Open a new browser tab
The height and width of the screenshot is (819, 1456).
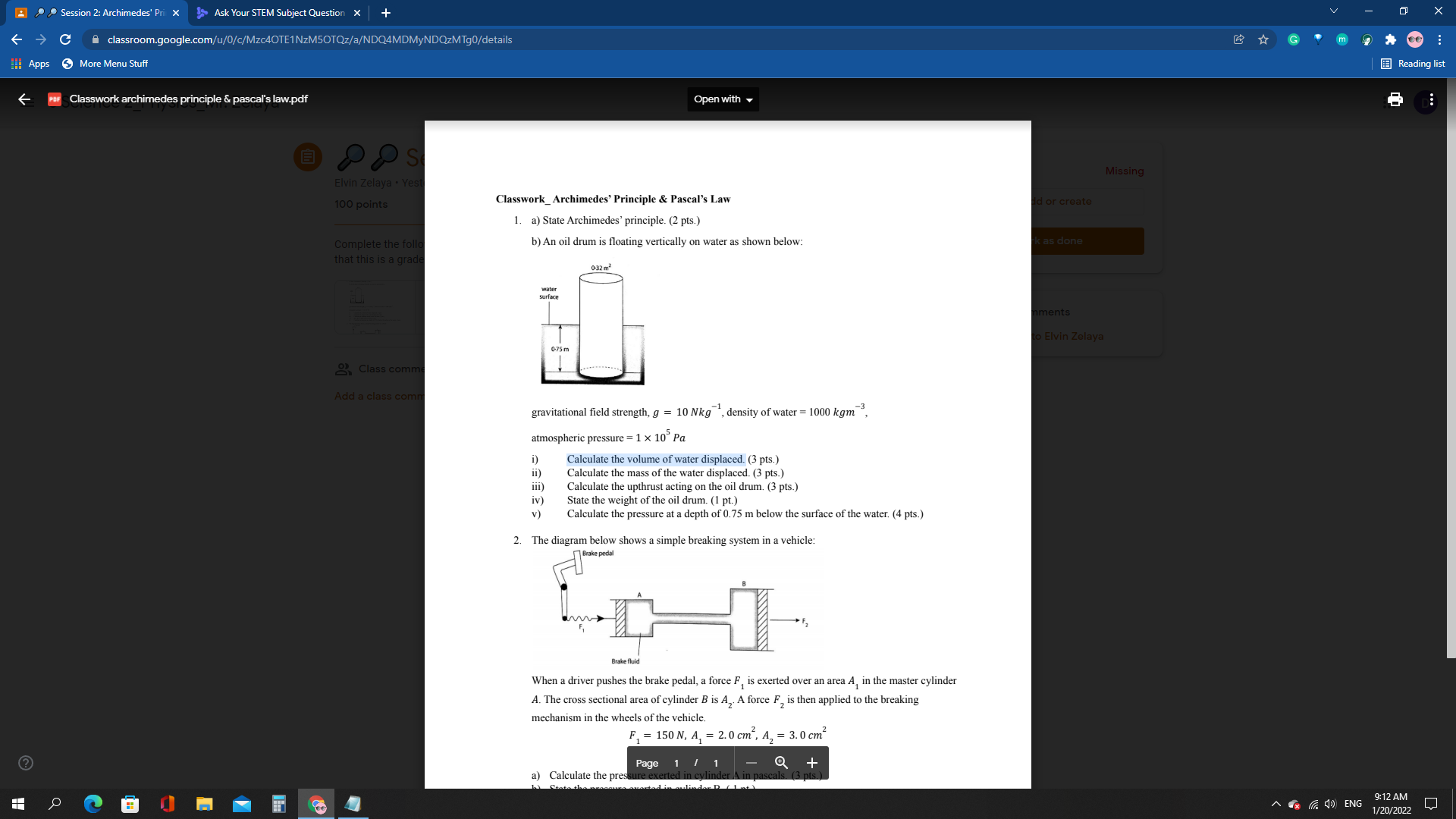coord(386,13)
